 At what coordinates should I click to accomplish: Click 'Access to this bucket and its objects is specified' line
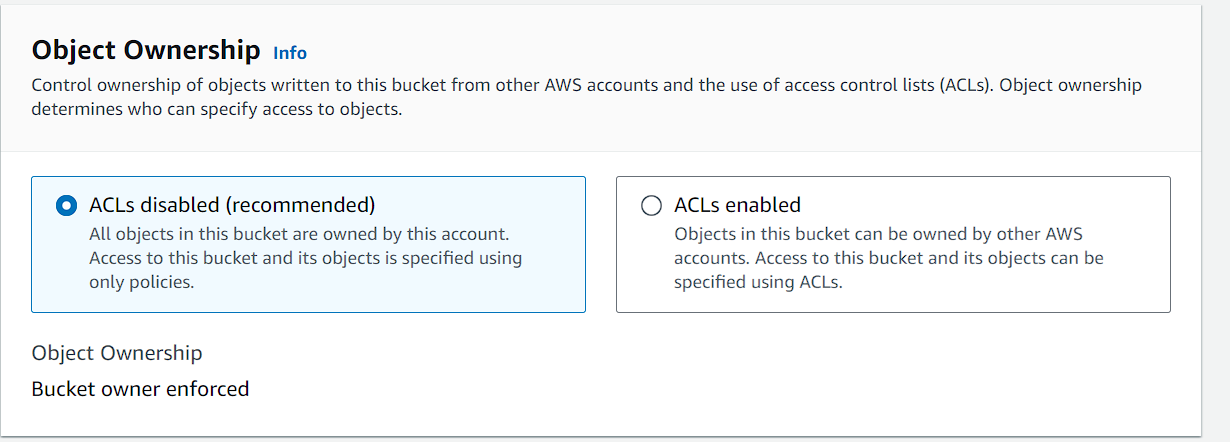306,258
